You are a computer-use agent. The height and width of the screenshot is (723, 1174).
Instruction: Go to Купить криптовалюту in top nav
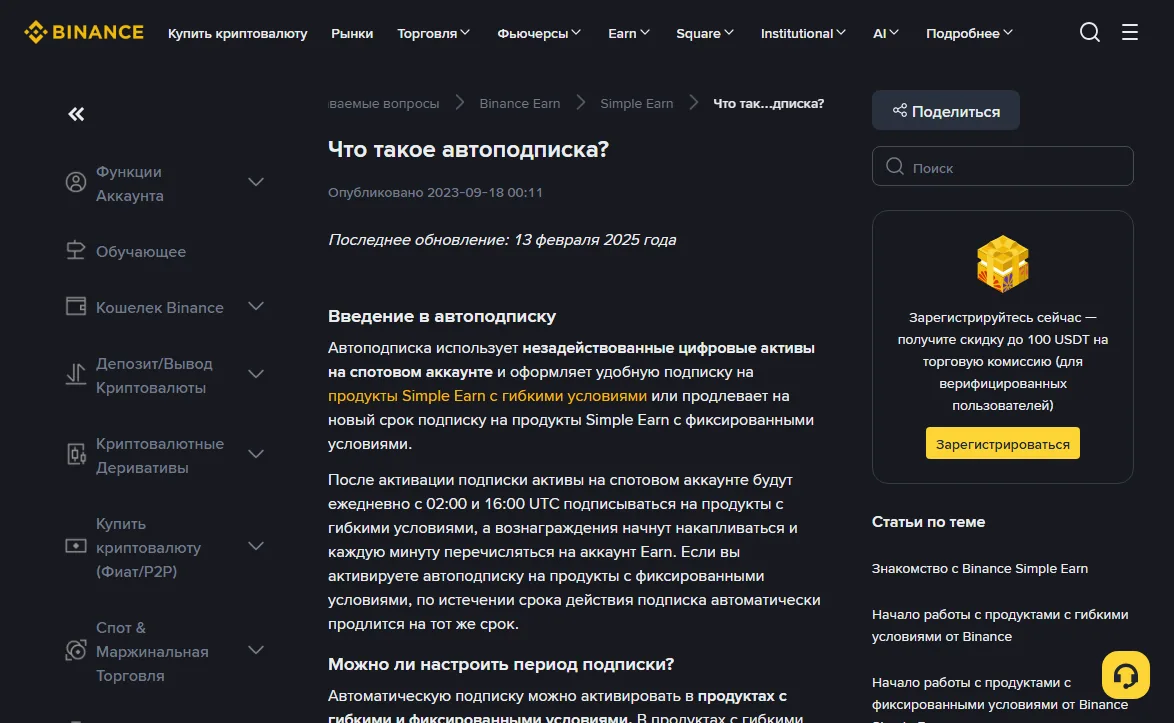pos(237,33)
